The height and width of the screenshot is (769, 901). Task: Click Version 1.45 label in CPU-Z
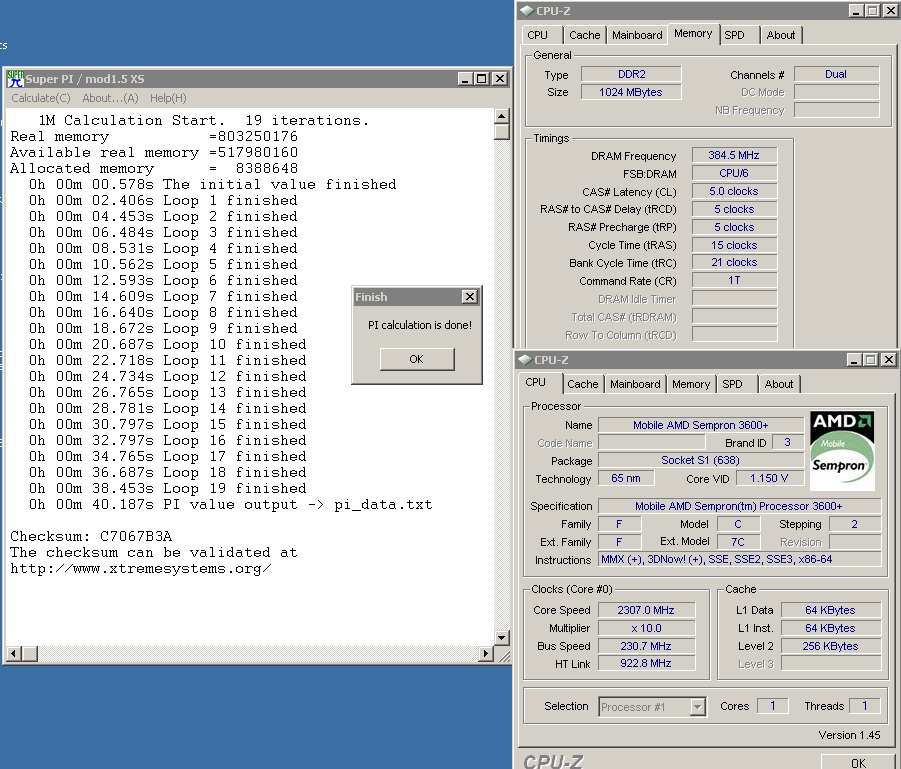849,735
